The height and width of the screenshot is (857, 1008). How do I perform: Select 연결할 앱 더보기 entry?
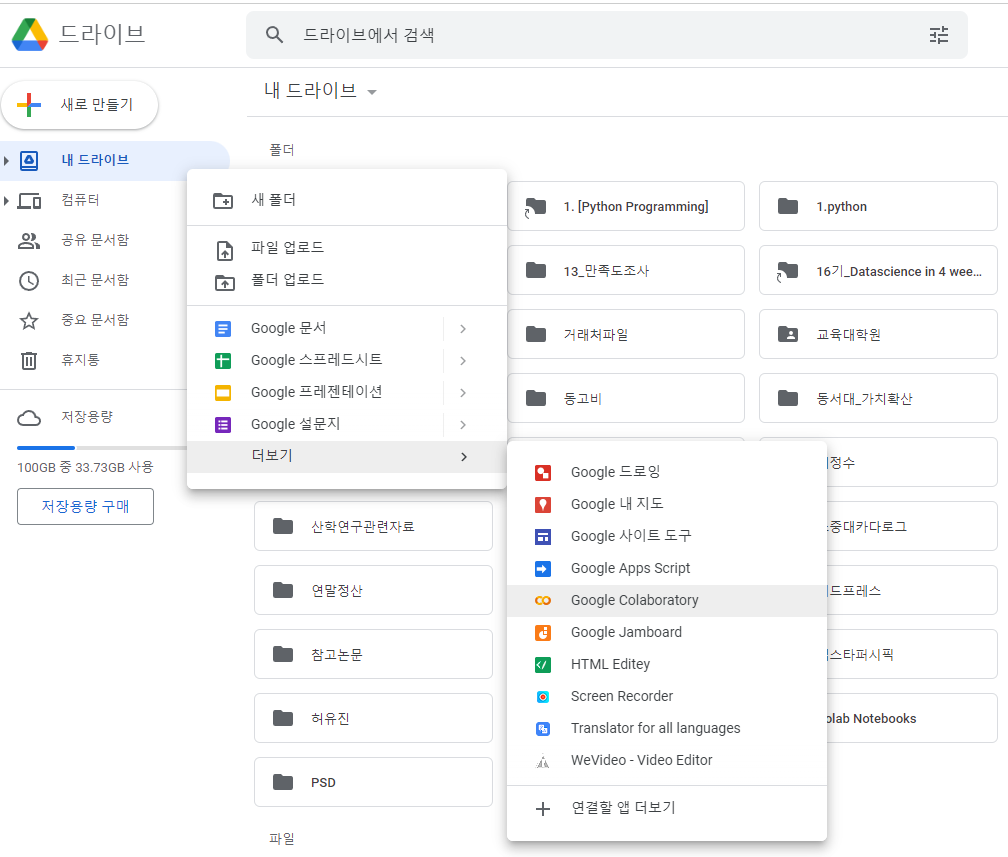pyautogui.click(x=667, y=808)
